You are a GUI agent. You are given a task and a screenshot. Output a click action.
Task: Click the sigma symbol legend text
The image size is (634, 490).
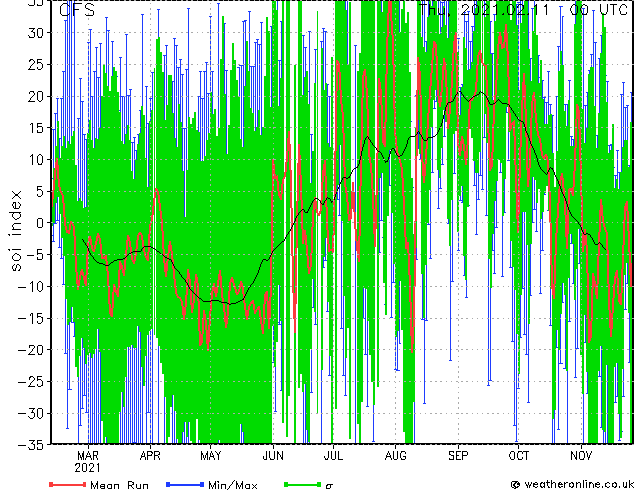pos(329,486)
